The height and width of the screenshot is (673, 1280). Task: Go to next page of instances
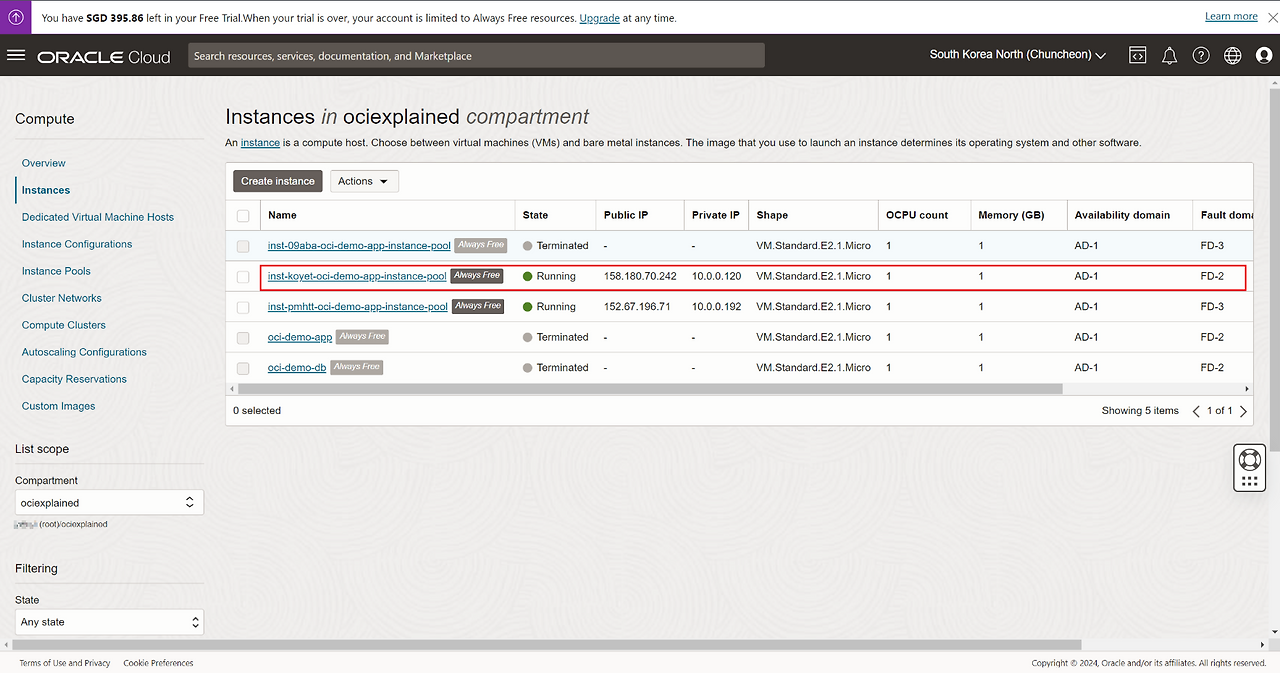1243,411
